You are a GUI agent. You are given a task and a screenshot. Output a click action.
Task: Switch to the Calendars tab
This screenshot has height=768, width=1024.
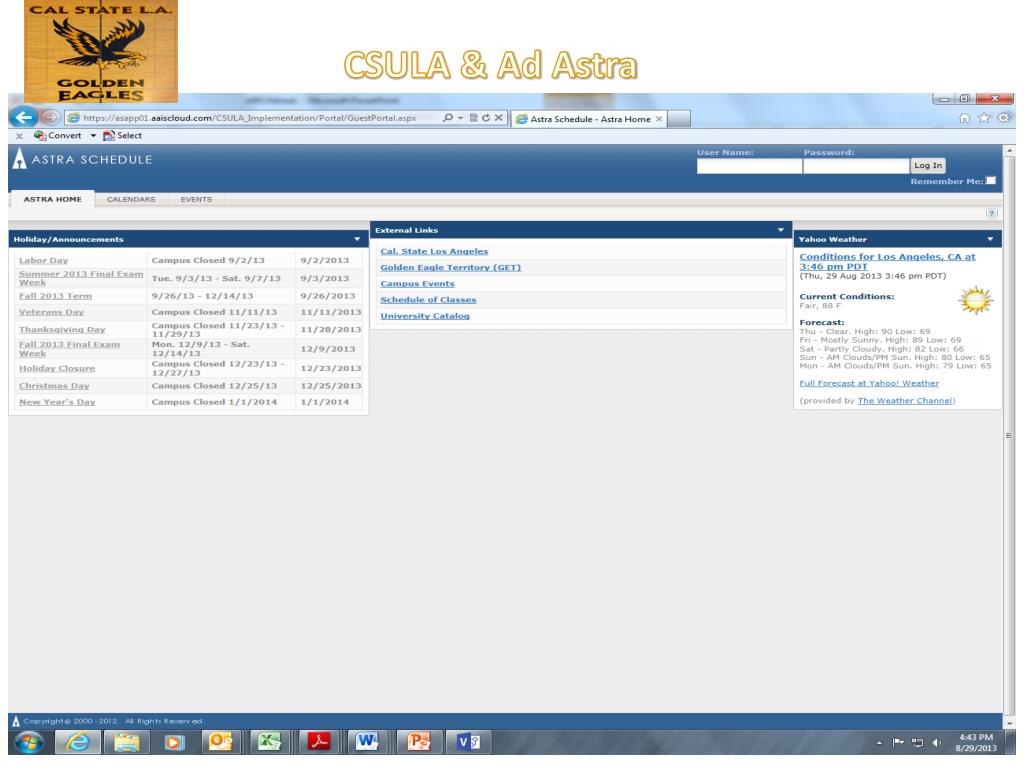131,199
